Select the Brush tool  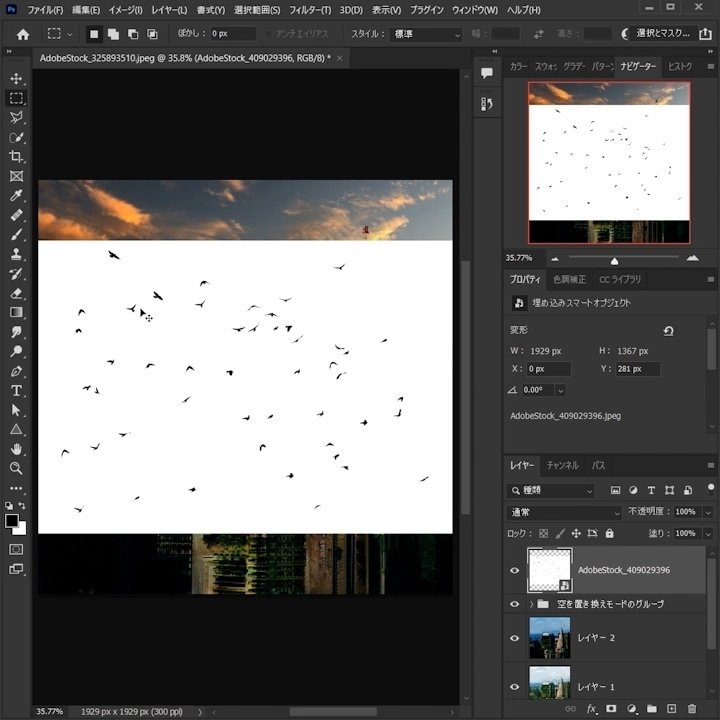point(17,235)
